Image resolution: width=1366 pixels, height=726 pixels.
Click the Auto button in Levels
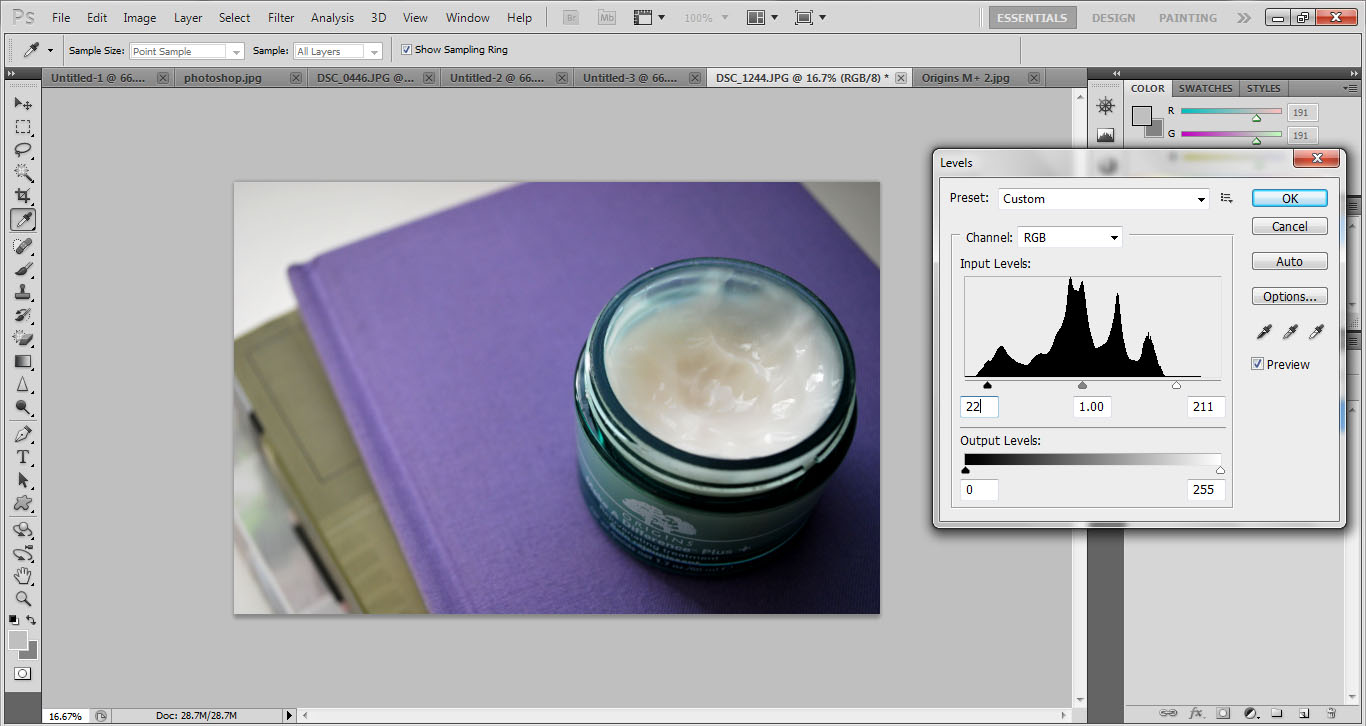pyautogui.click(x=1290, y=261)
